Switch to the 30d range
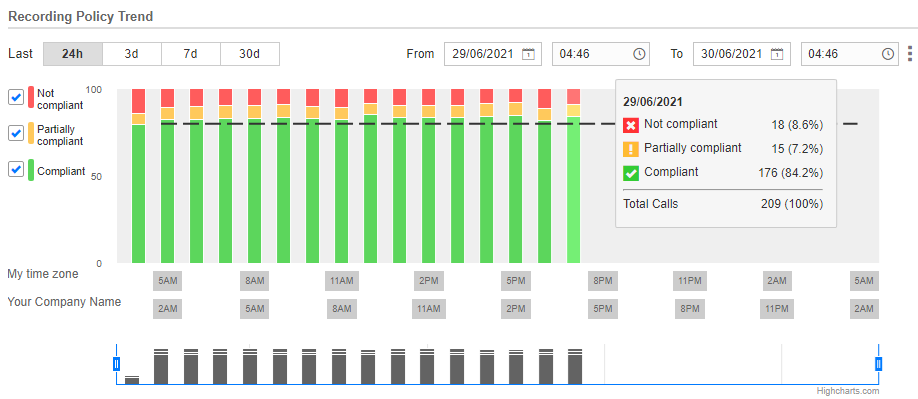This screenshot has width=918, height=399. point(250,54)
